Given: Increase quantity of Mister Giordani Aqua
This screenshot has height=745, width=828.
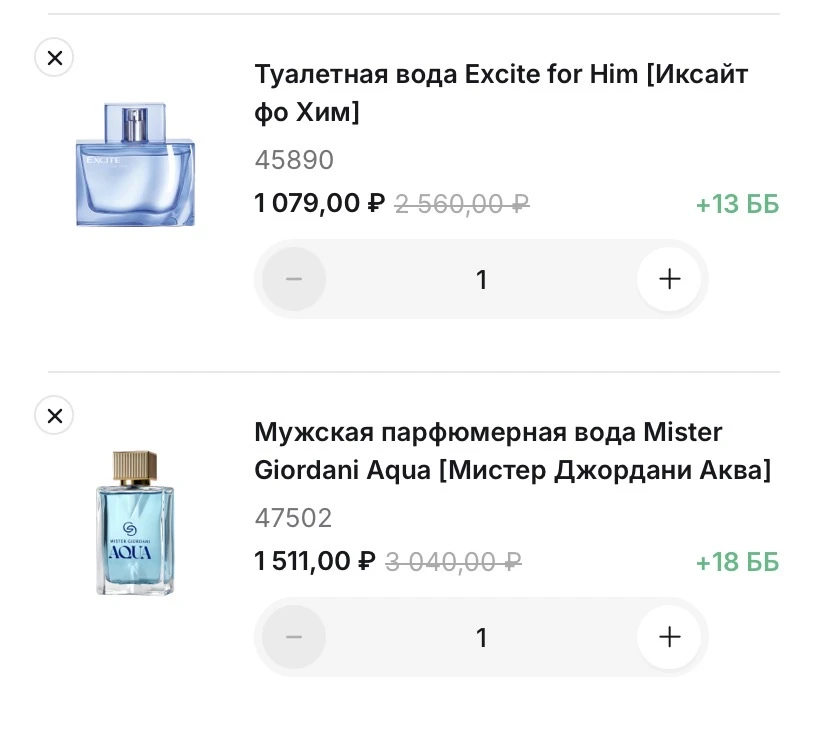Looking at the screenshot, I should tap(669, 637).
